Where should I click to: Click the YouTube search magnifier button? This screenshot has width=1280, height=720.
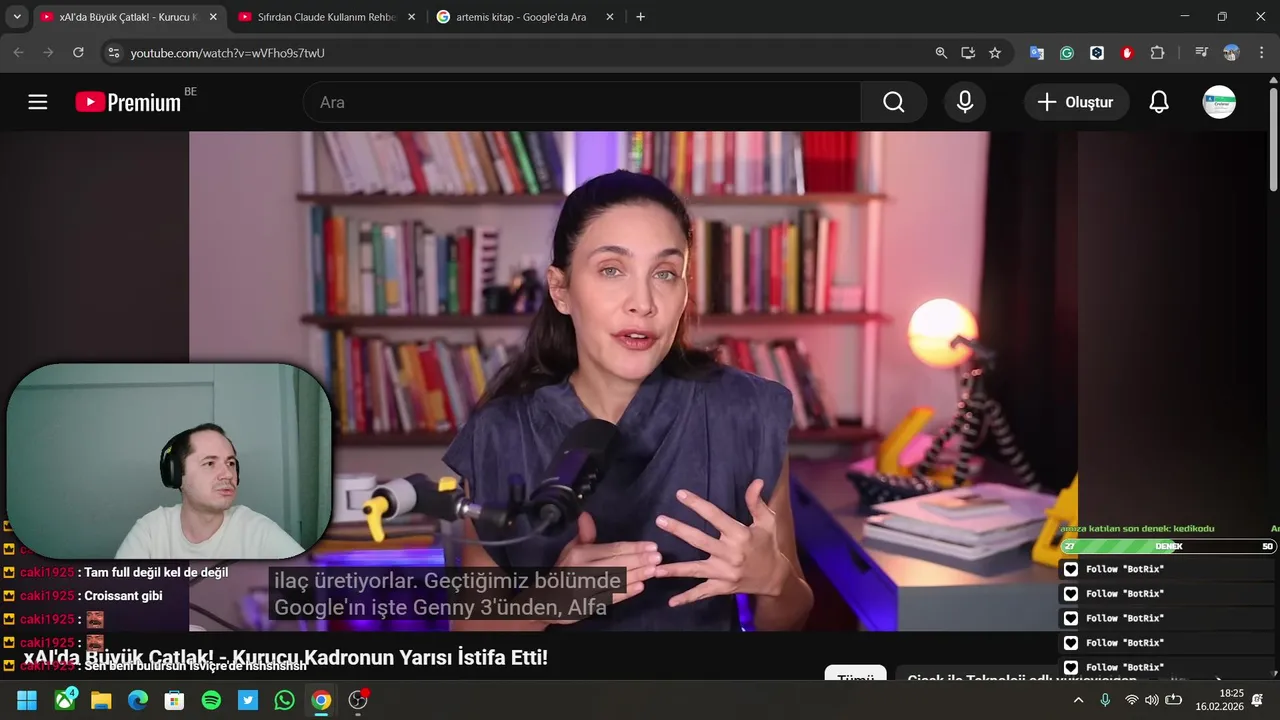[x=893, y=102]
